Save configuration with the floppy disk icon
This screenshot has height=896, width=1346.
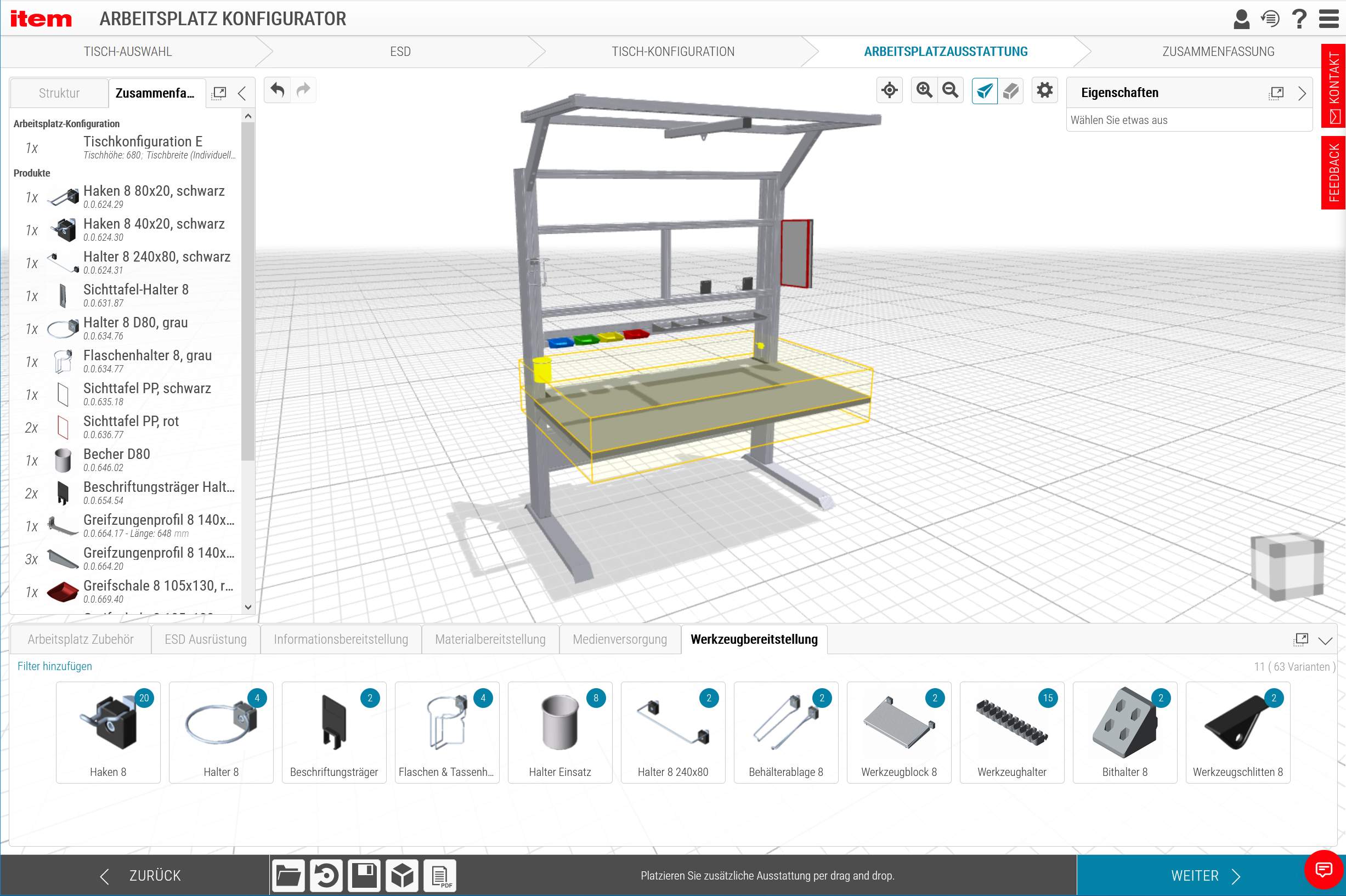364,875
